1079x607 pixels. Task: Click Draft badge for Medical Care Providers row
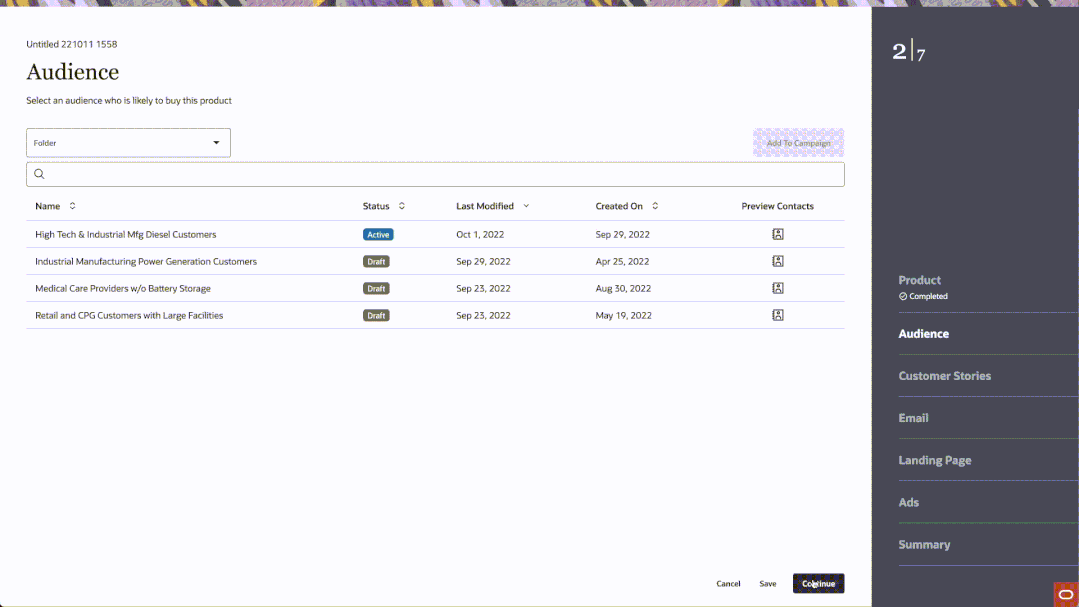[376, 288]
